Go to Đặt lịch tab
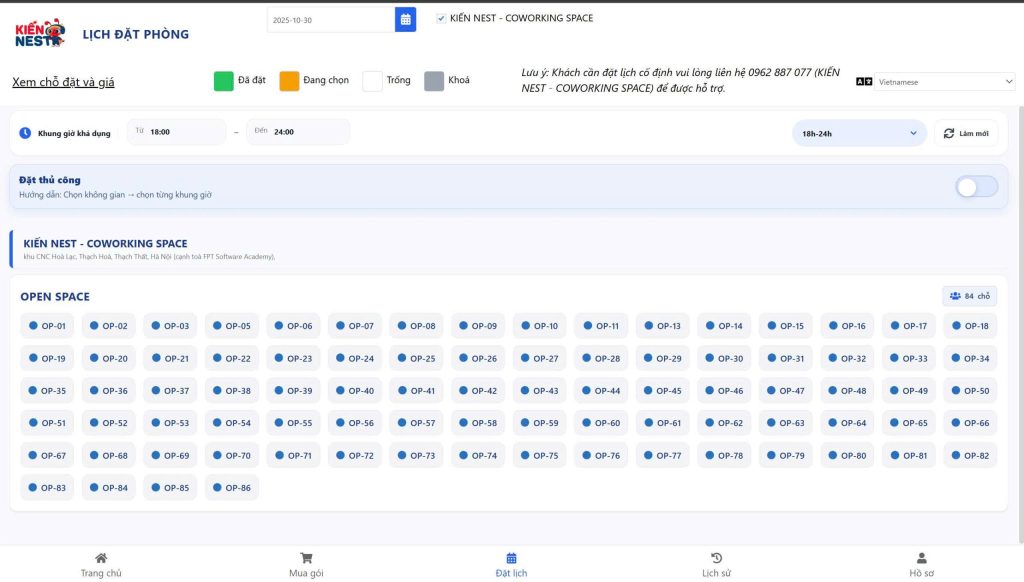 pyautogui.click(x=511, y=564)
